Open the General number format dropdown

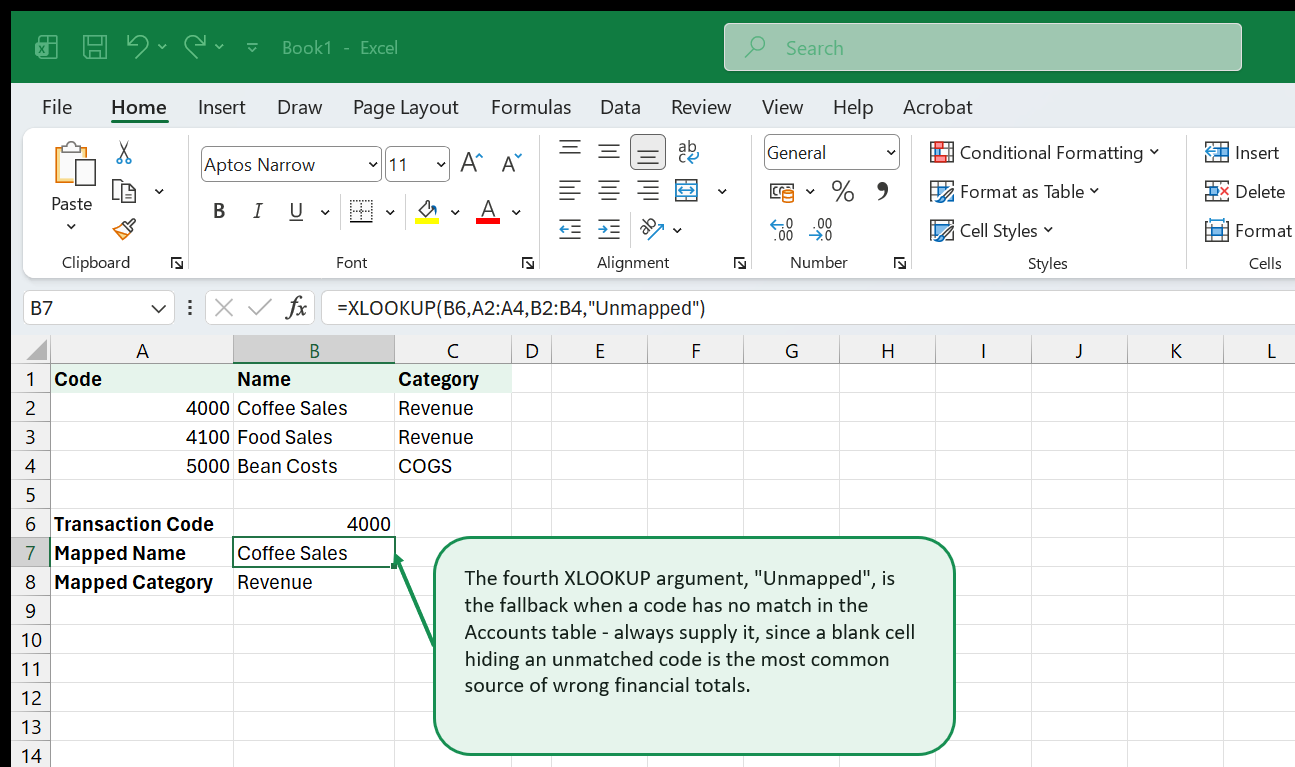891,153
